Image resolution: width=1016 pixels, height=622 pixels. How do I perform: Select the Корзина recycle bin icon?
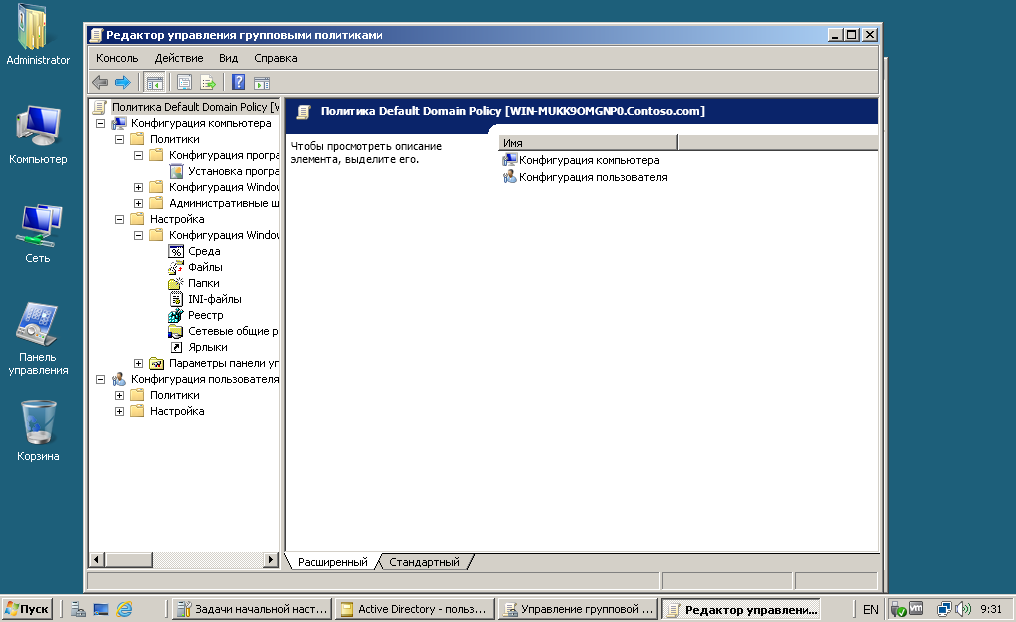[x=38, y=423]
